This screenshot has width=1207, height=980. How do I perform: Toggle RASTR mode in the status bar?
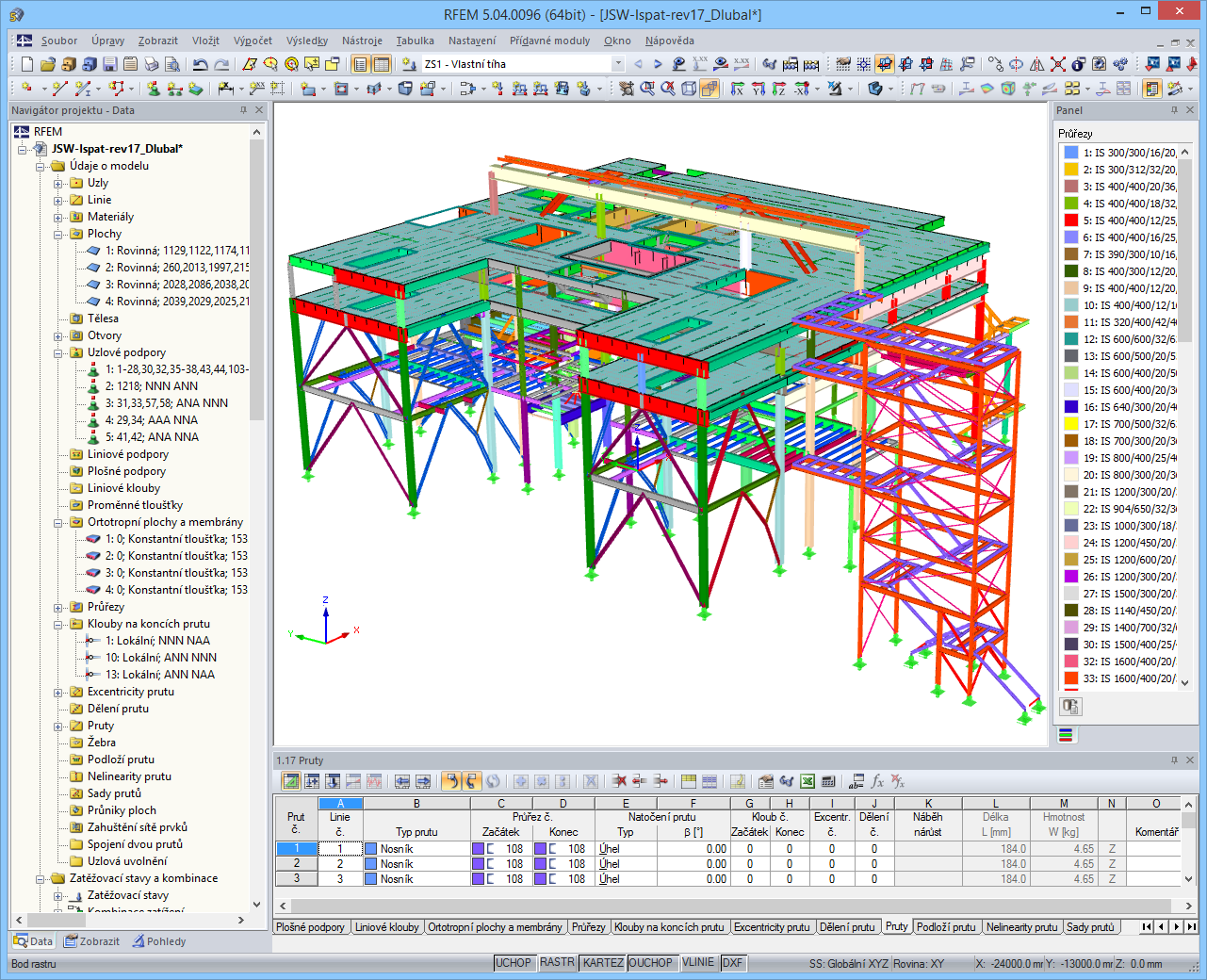(x=557, y=963)
